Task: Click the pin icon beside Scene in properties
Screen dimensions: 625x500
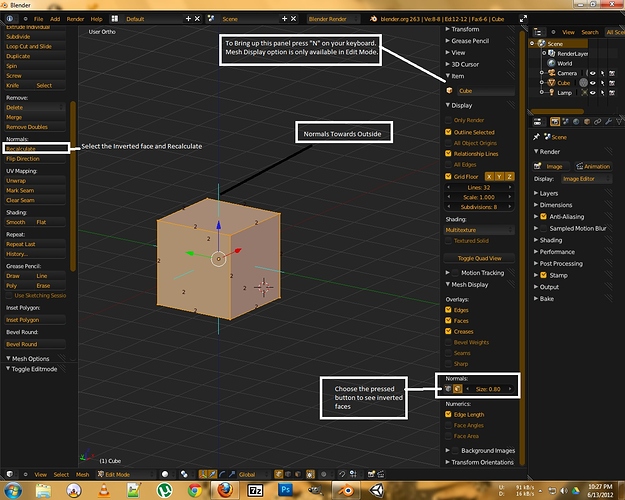Action: (537, 137)
